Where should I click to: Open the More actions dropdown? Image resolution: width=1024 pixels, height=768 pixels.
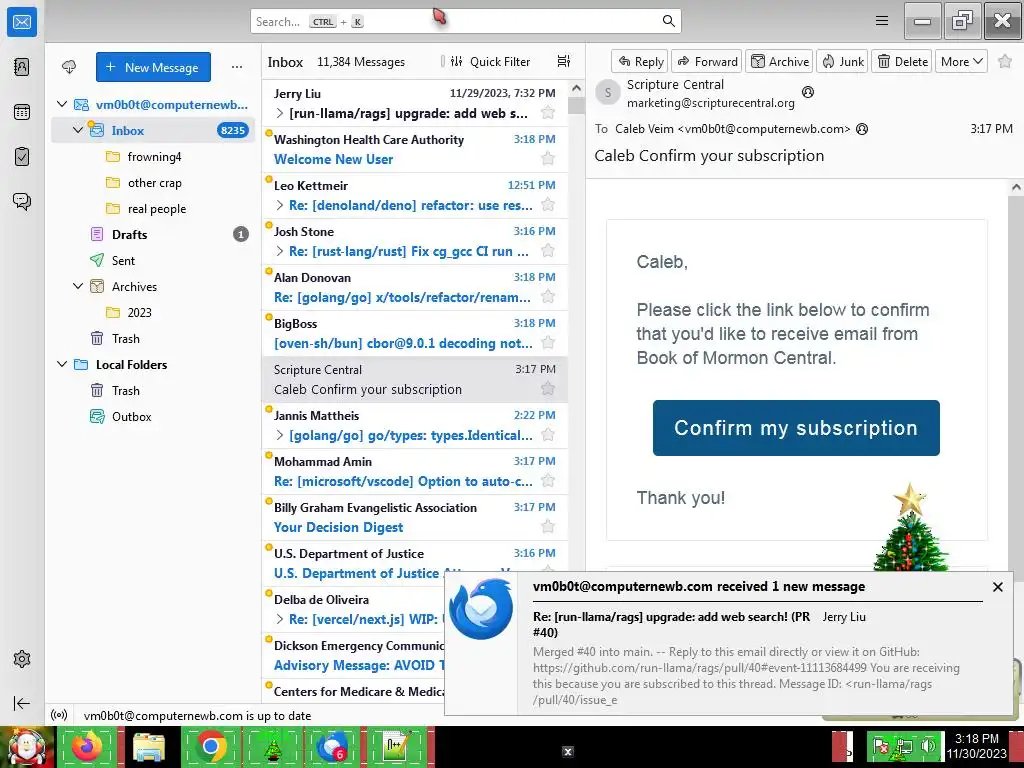[961, 61]
